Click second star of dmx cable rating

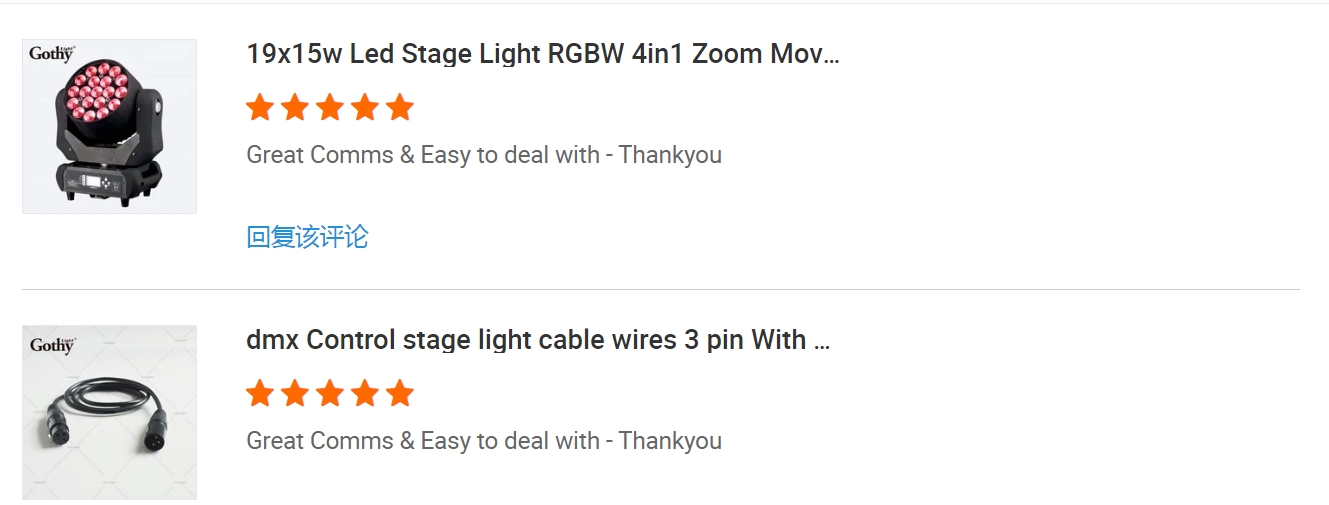(x=295, y=393)
